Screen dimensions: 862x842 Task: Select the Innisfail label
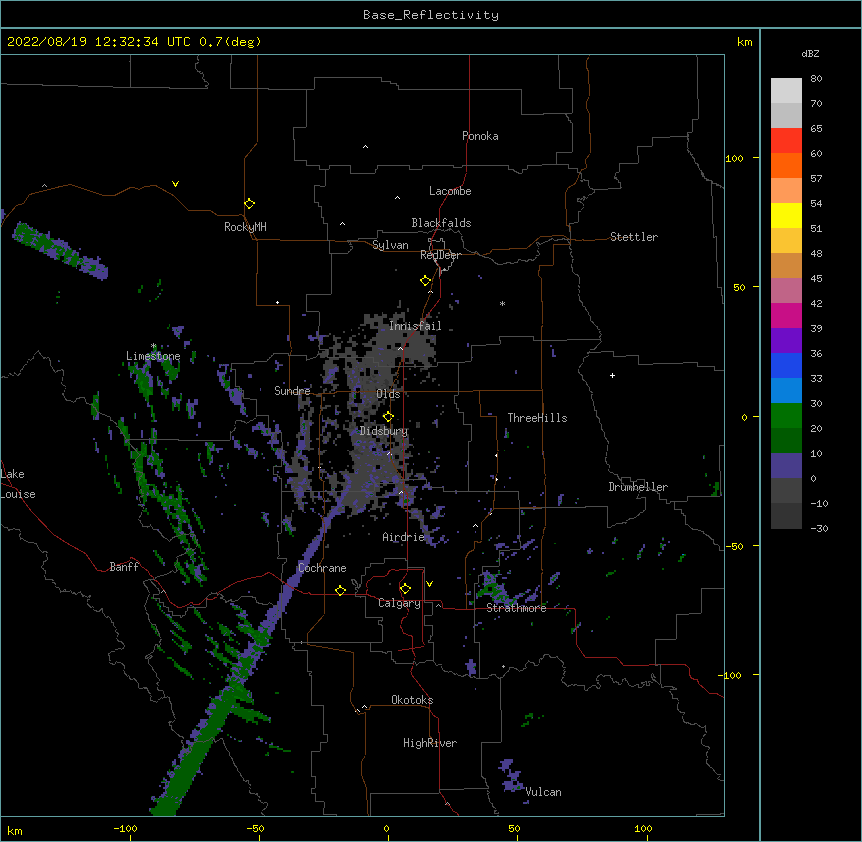[415, 326]
